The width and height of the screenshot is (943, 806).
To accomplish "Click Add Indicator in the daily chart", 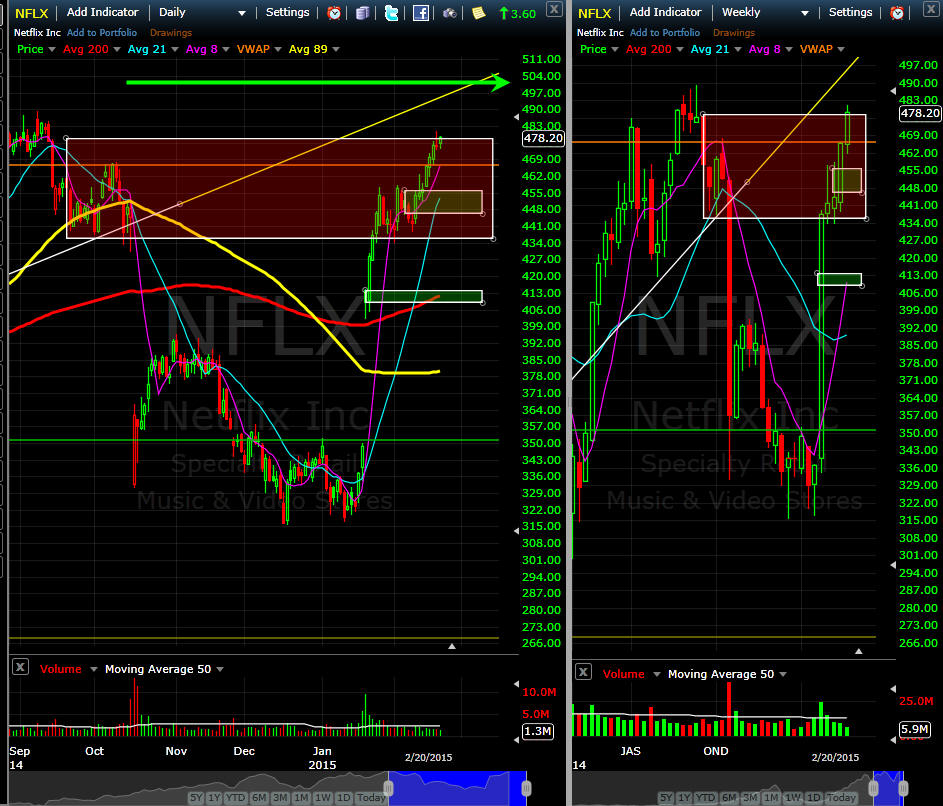I will click(x=102, y=12).
